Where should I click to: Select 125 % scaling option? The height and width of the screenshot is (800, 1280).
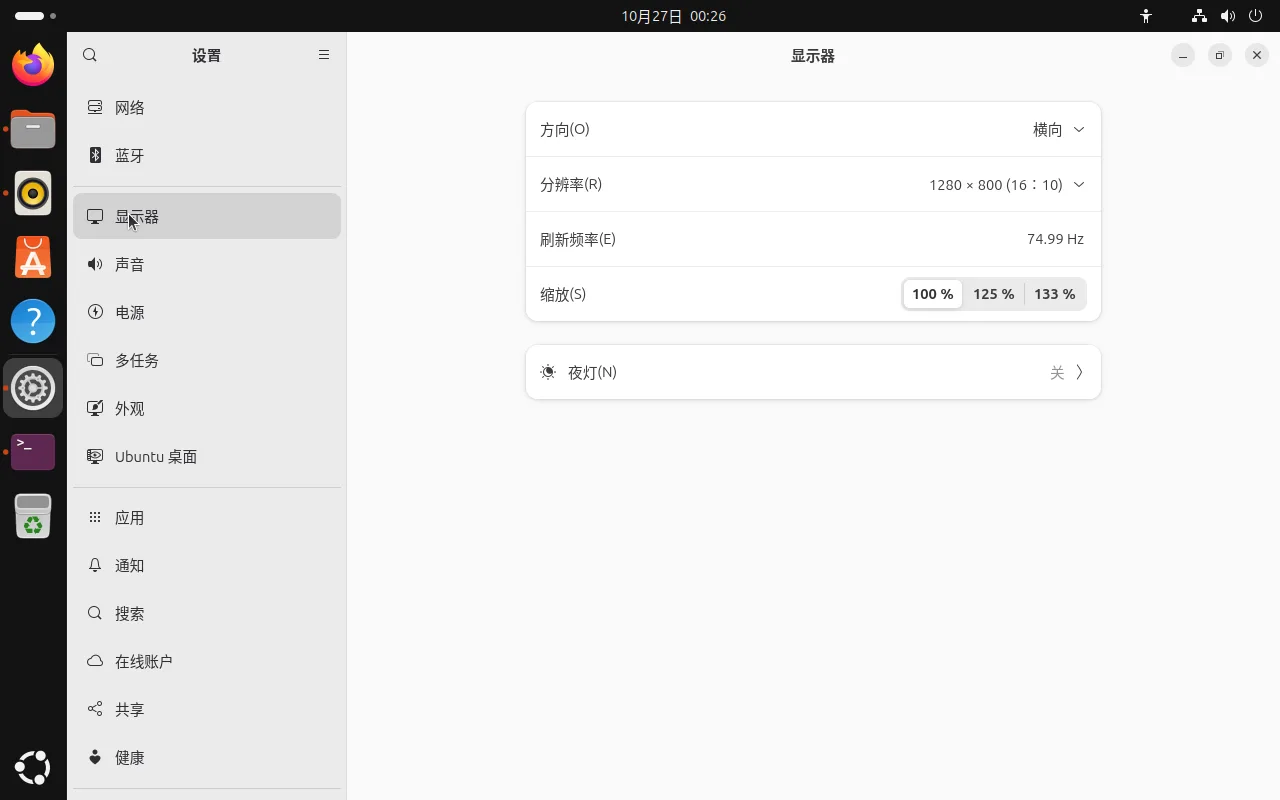993,294
